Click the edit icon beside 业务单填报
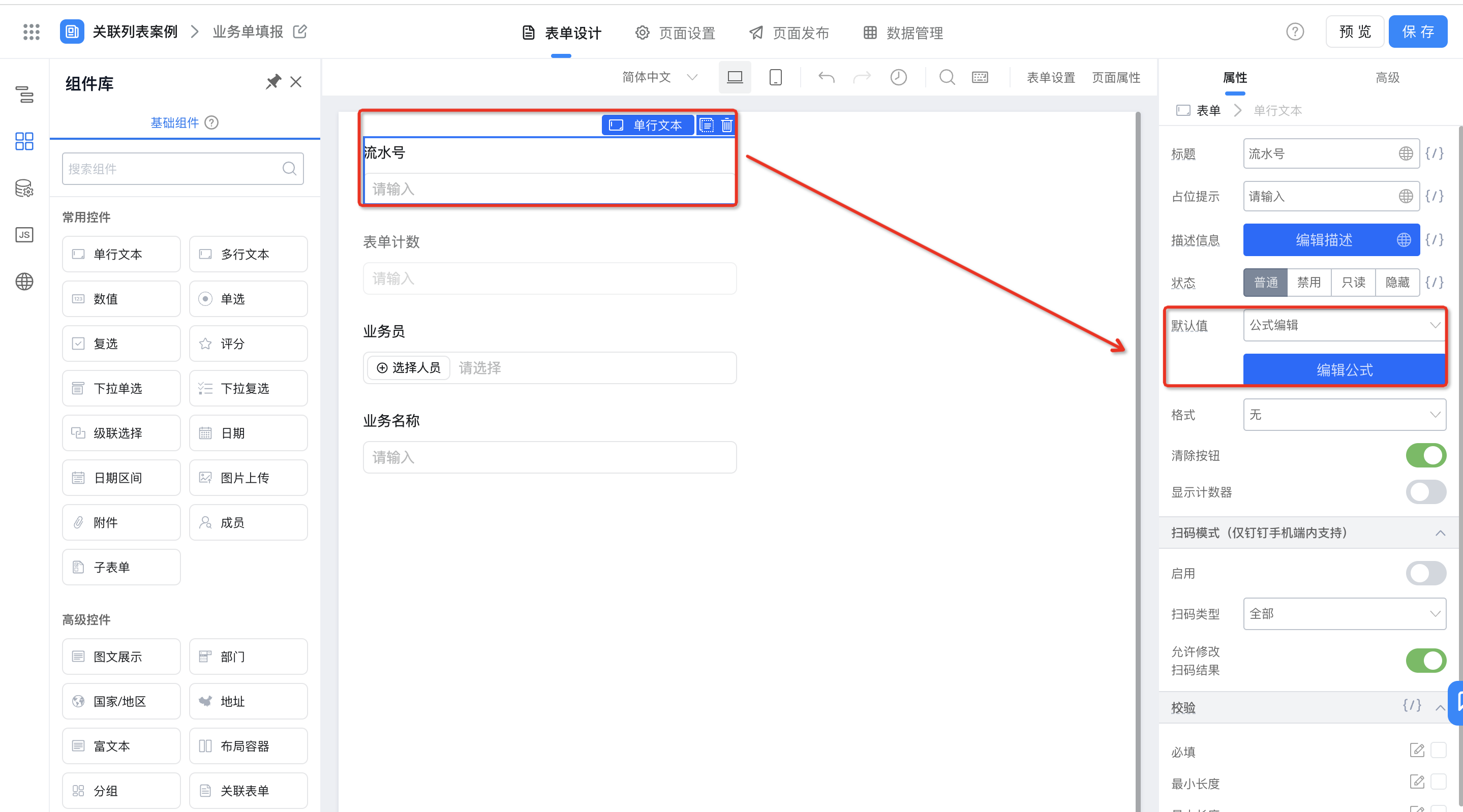The image size is (1463, 812). pos(300,31)
